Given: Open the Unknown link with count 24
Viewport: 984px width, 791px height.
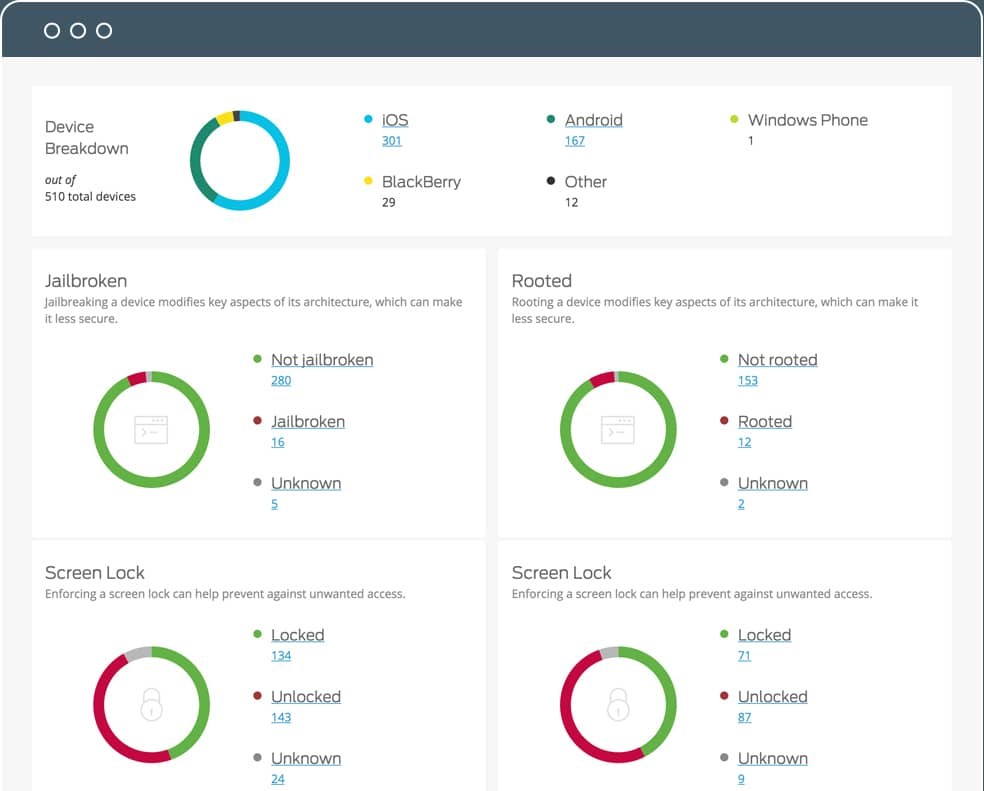Looking at the screenshot, I should (x=306, y=758).
